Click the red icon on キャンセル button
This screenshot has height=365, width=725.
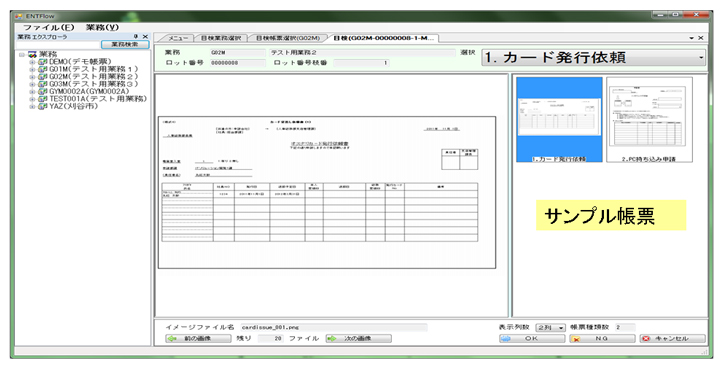pos(646,339)
